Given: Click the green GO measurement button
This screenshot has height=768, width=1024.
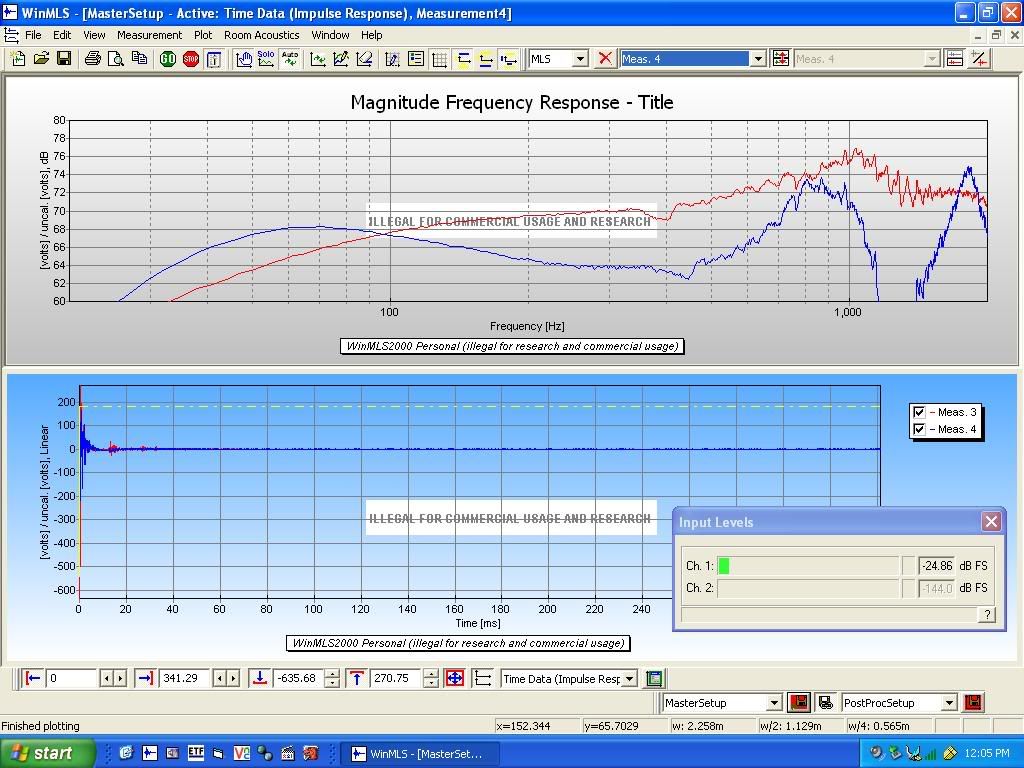Looking at the screenshot, I should coord(168,59).
